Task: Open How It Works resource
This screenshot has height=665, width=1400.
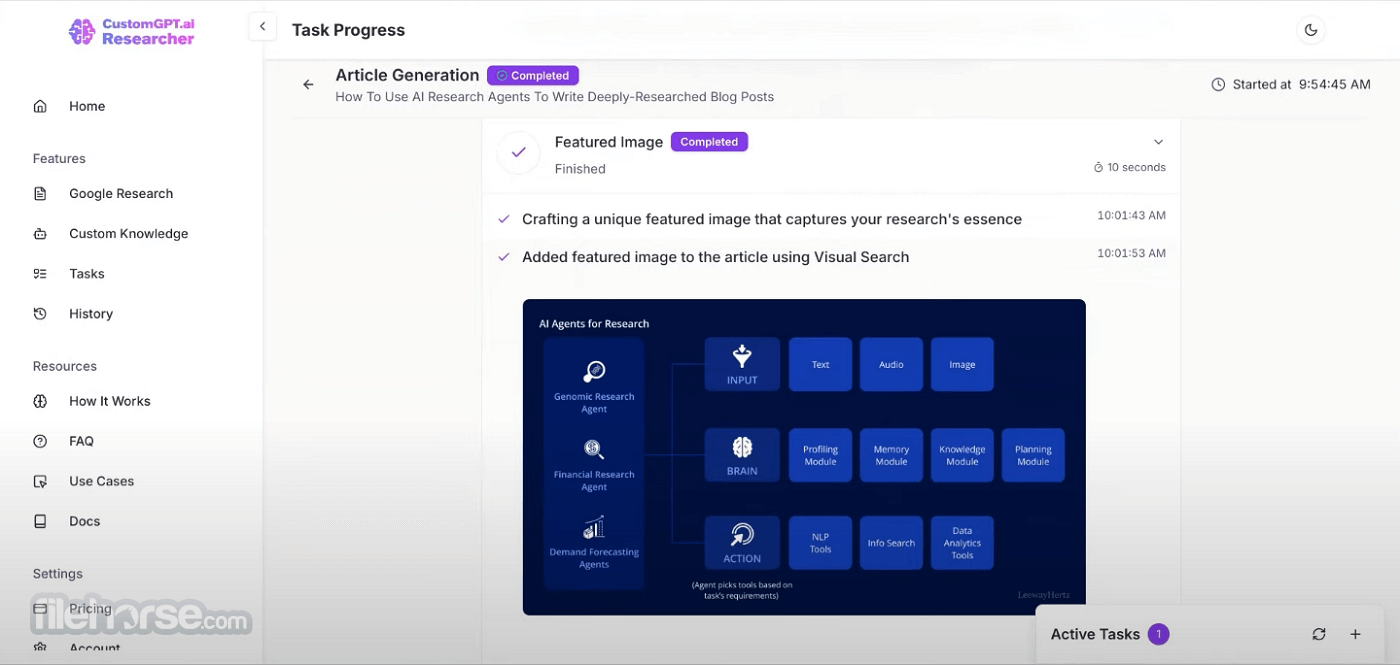Action: pyautogui.click(x=109, y=401)
